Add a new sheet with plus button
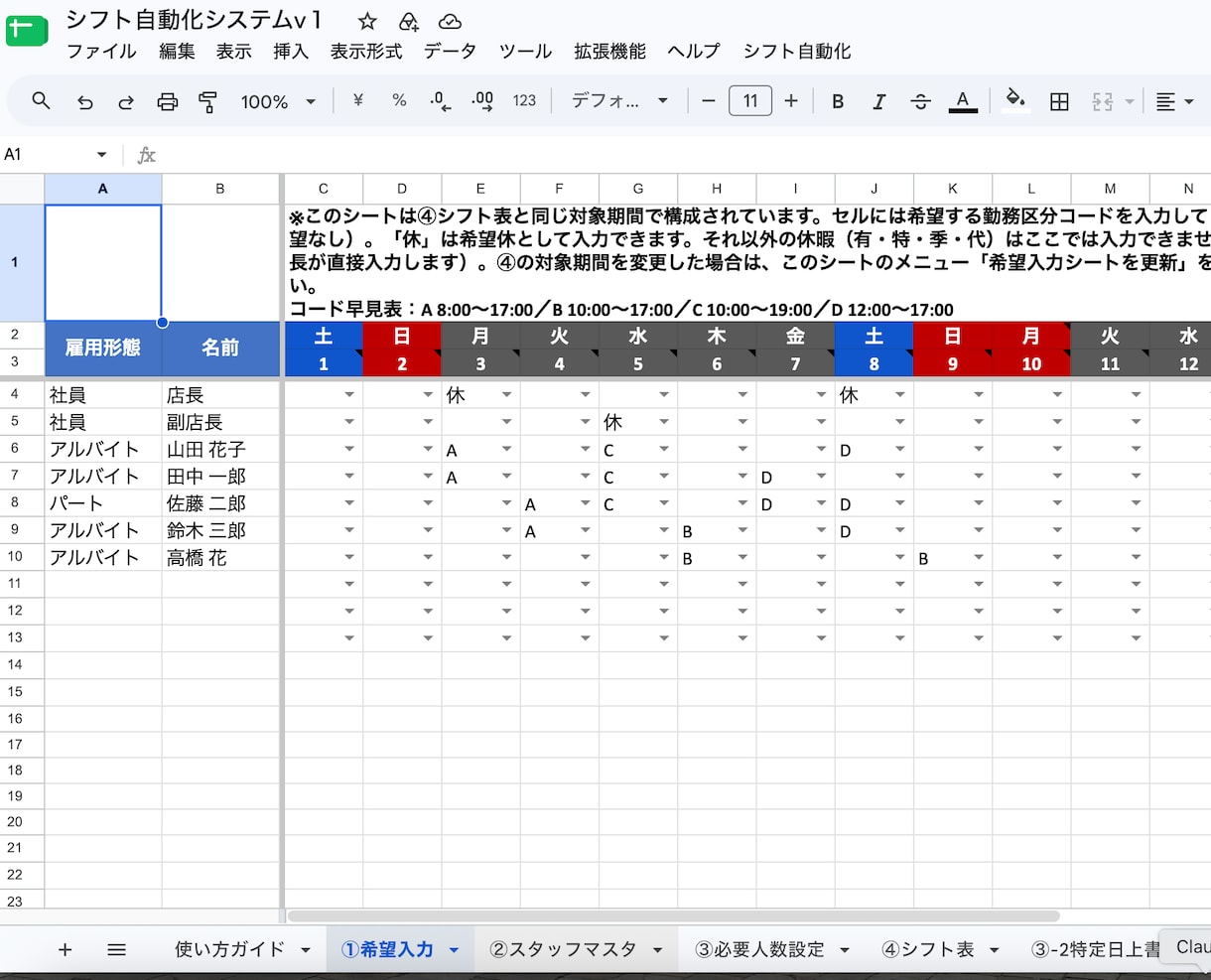1211x980 pixels. [66, 949]
